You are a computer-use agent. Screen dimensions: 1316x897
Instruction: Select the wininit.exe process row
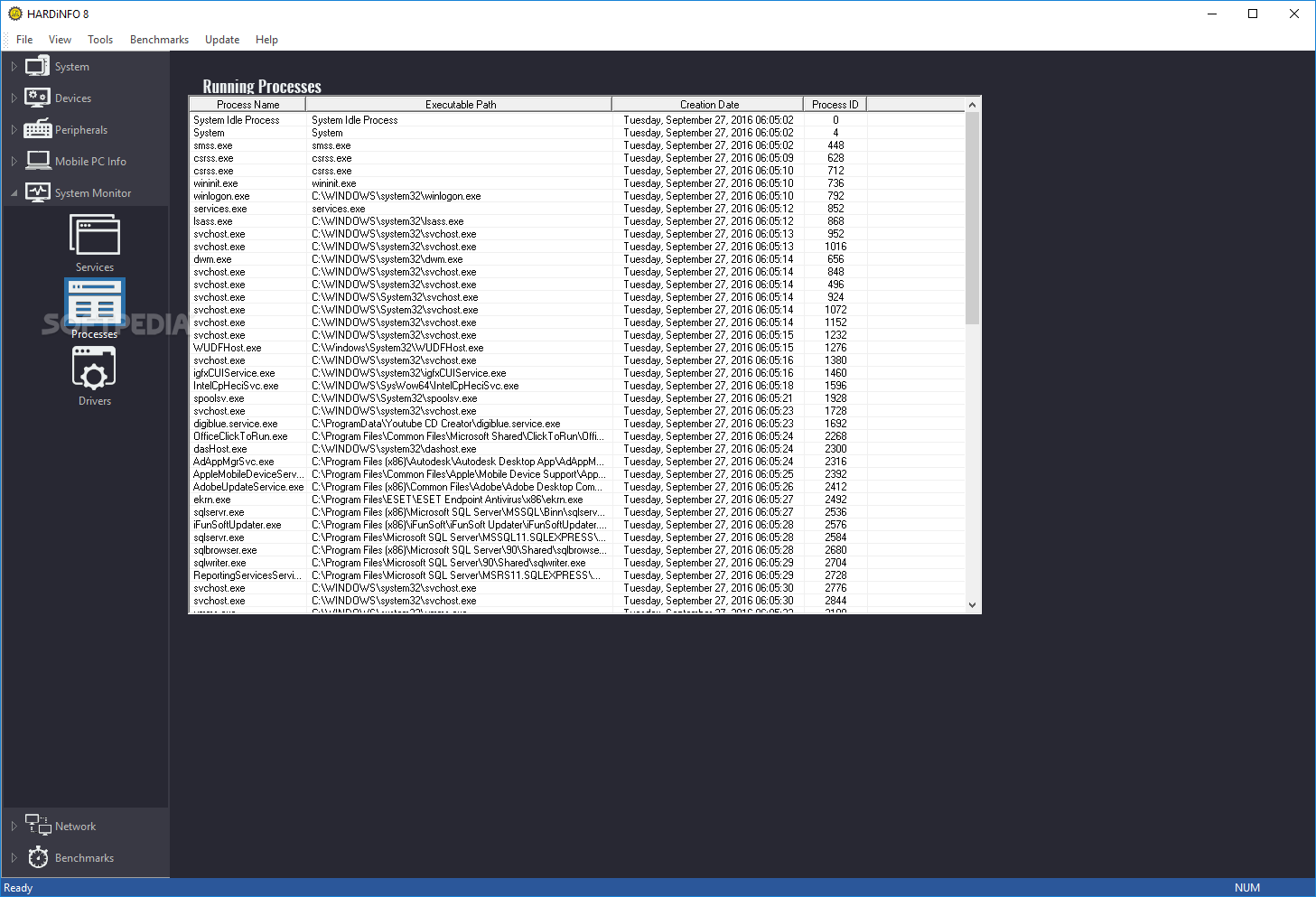pos(576,183)
